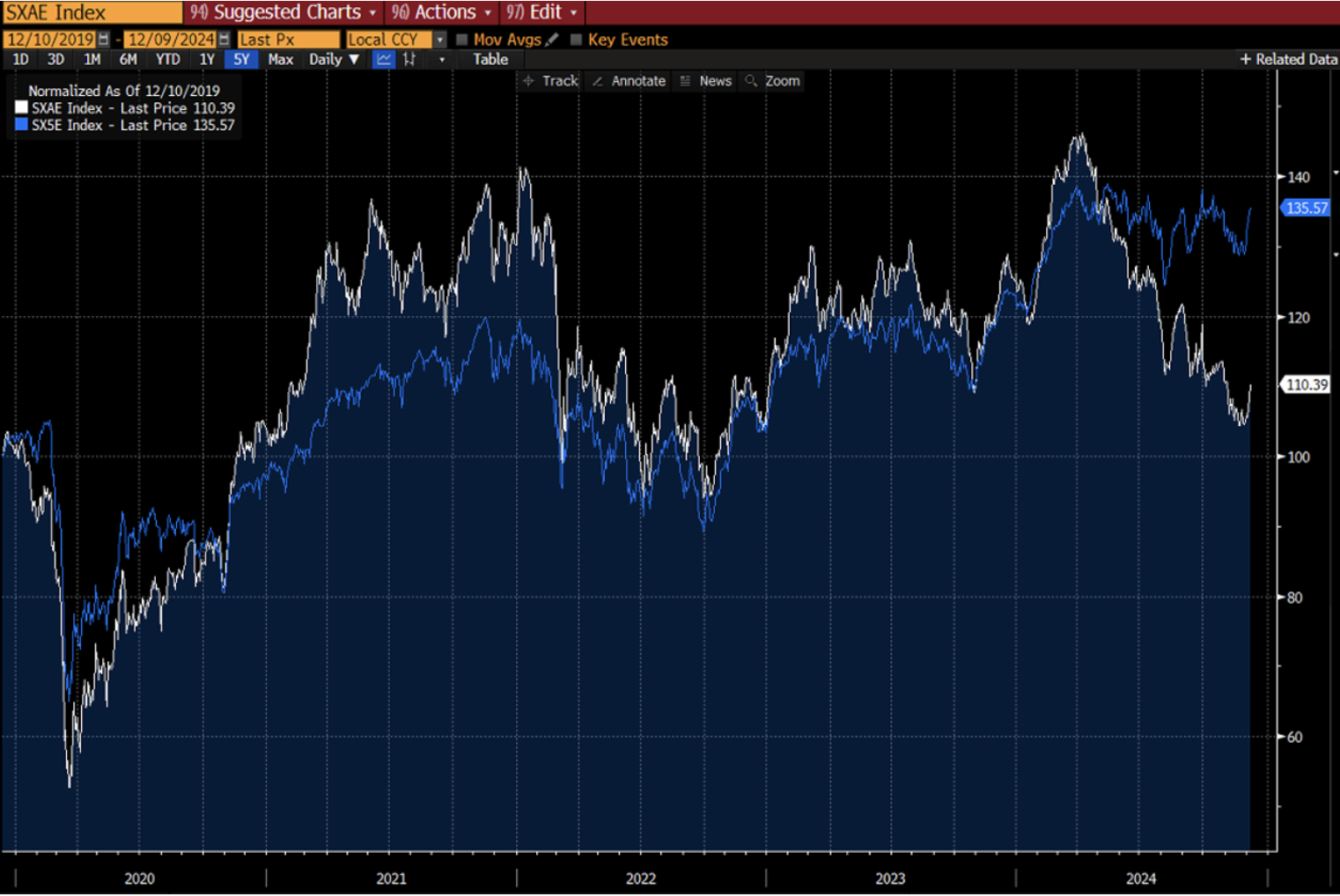Select the 1D time range

(x=20, y=60)
